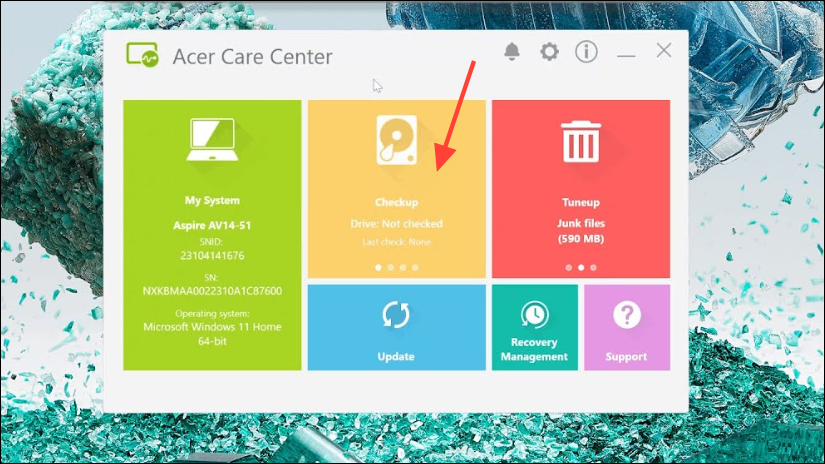
Task: Click the 'Aspire AV14-51' model name
Action: (x=212, y=225)
